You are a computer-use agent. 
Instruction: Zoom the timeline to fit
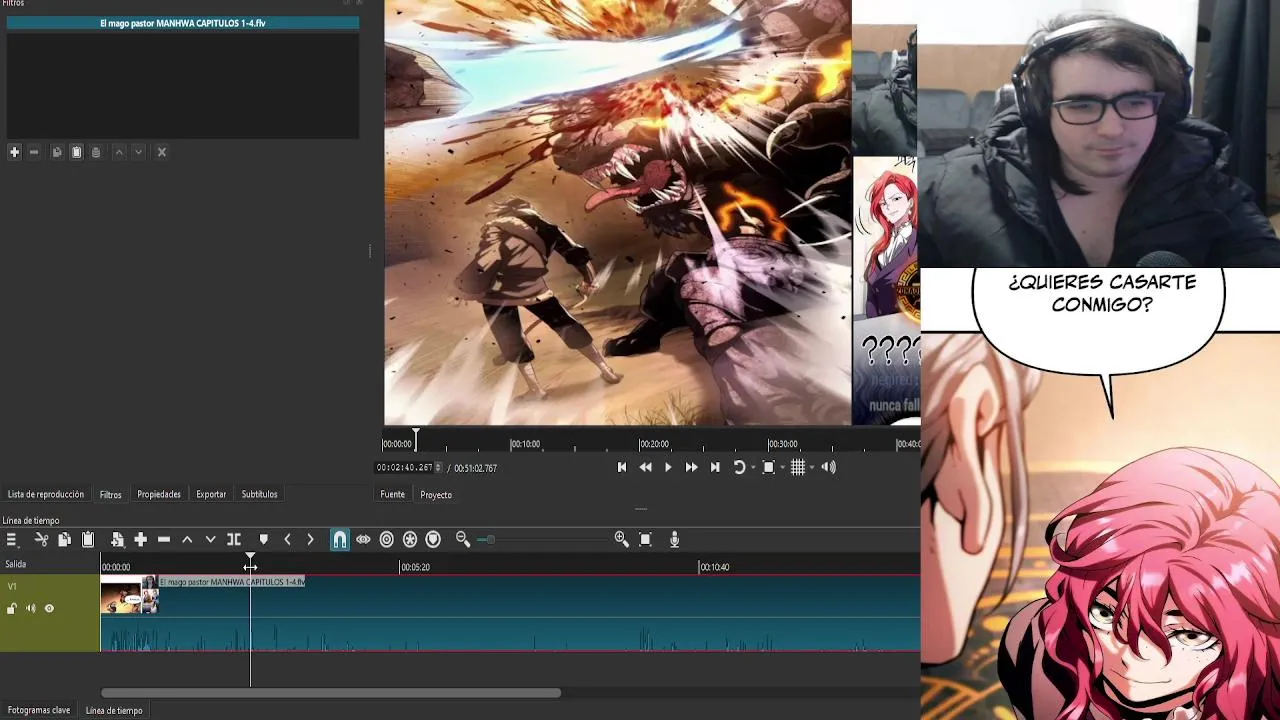pyautogui.click(x=645, y=540)
